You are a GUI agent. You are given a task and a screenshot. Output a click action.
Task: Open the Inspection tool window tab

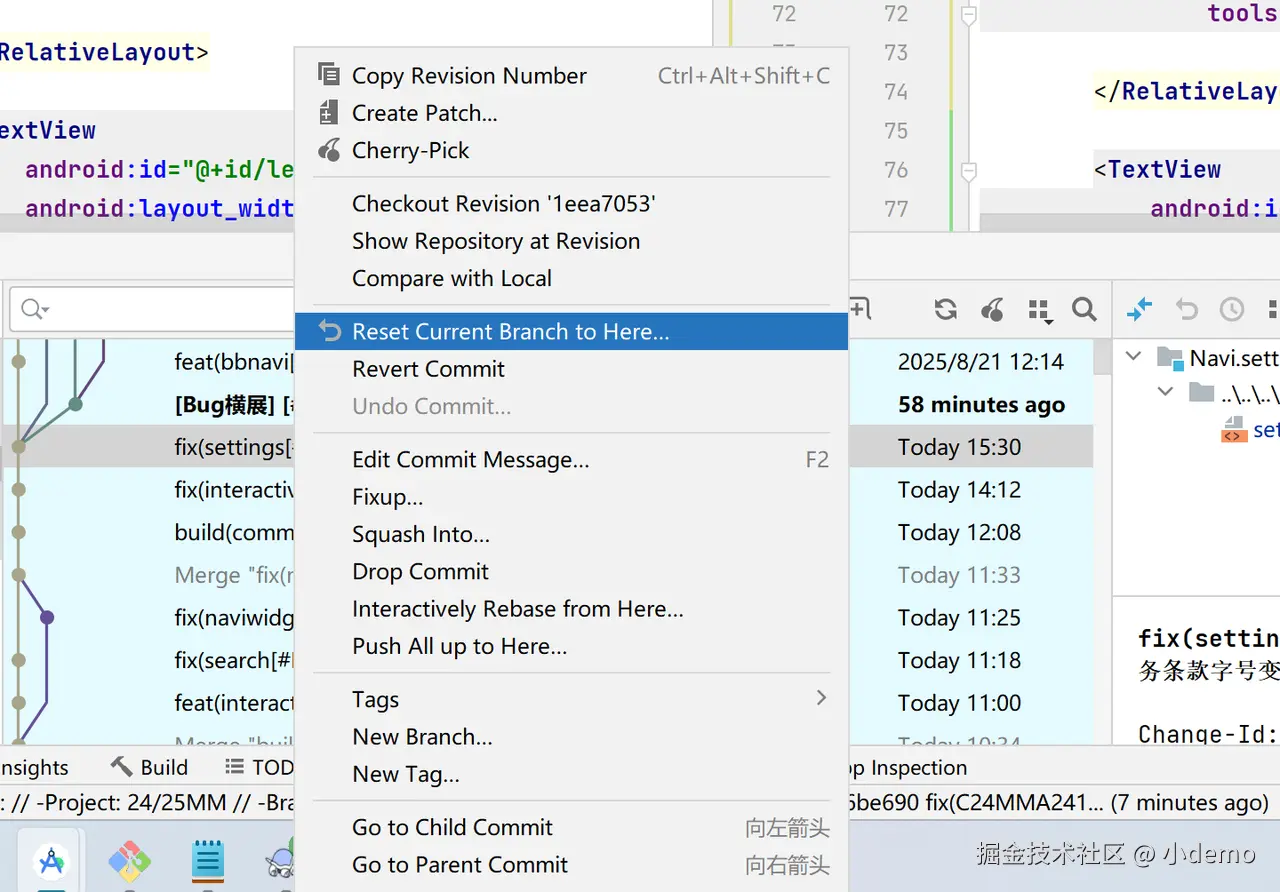910,767
